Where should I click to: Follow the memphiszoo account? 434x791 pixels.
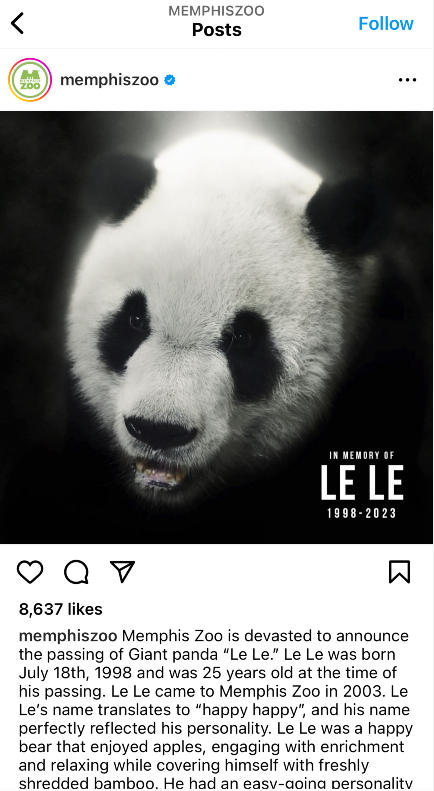click(x=386, y=23)
